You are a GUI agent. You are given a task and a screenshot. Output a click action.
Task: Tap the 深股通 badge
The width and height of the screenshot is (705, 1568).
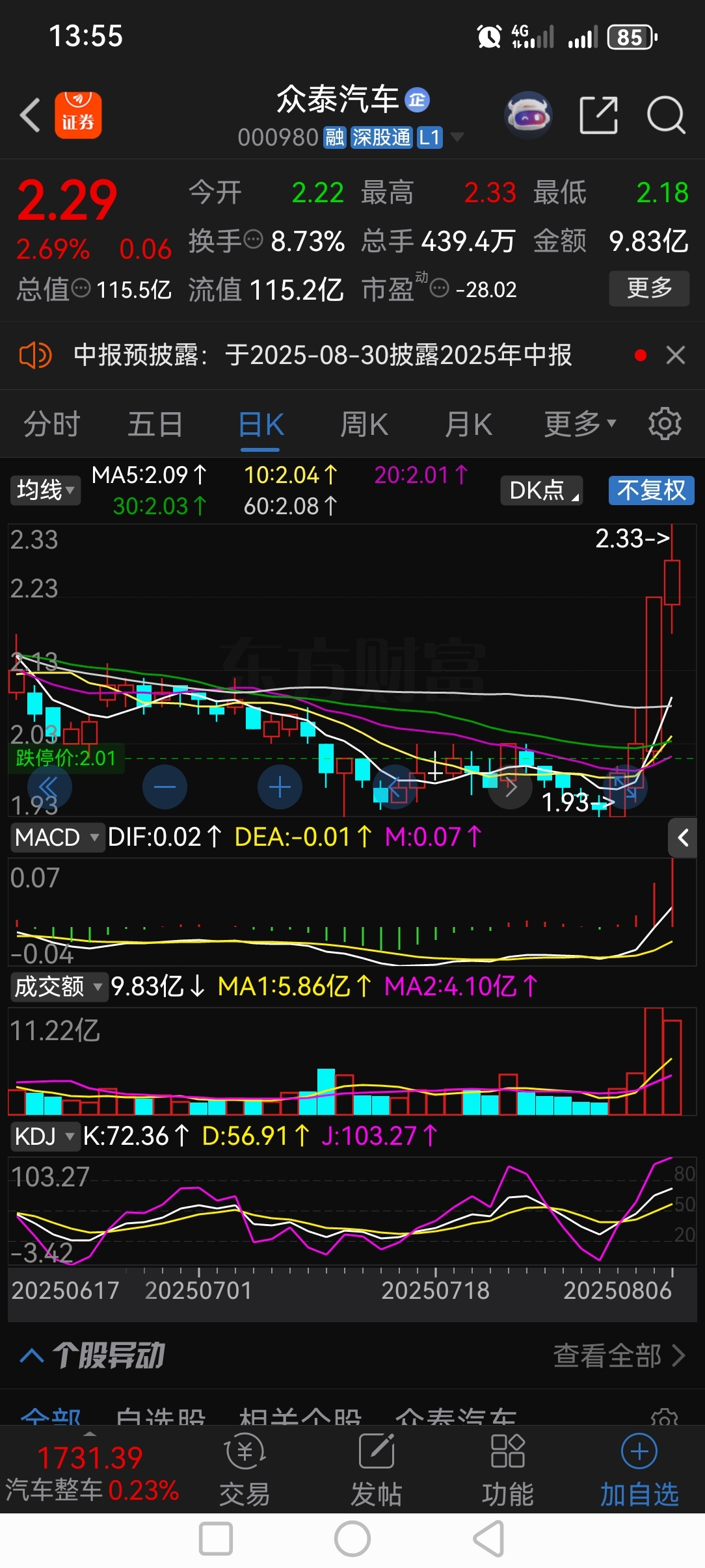(381, 137)
